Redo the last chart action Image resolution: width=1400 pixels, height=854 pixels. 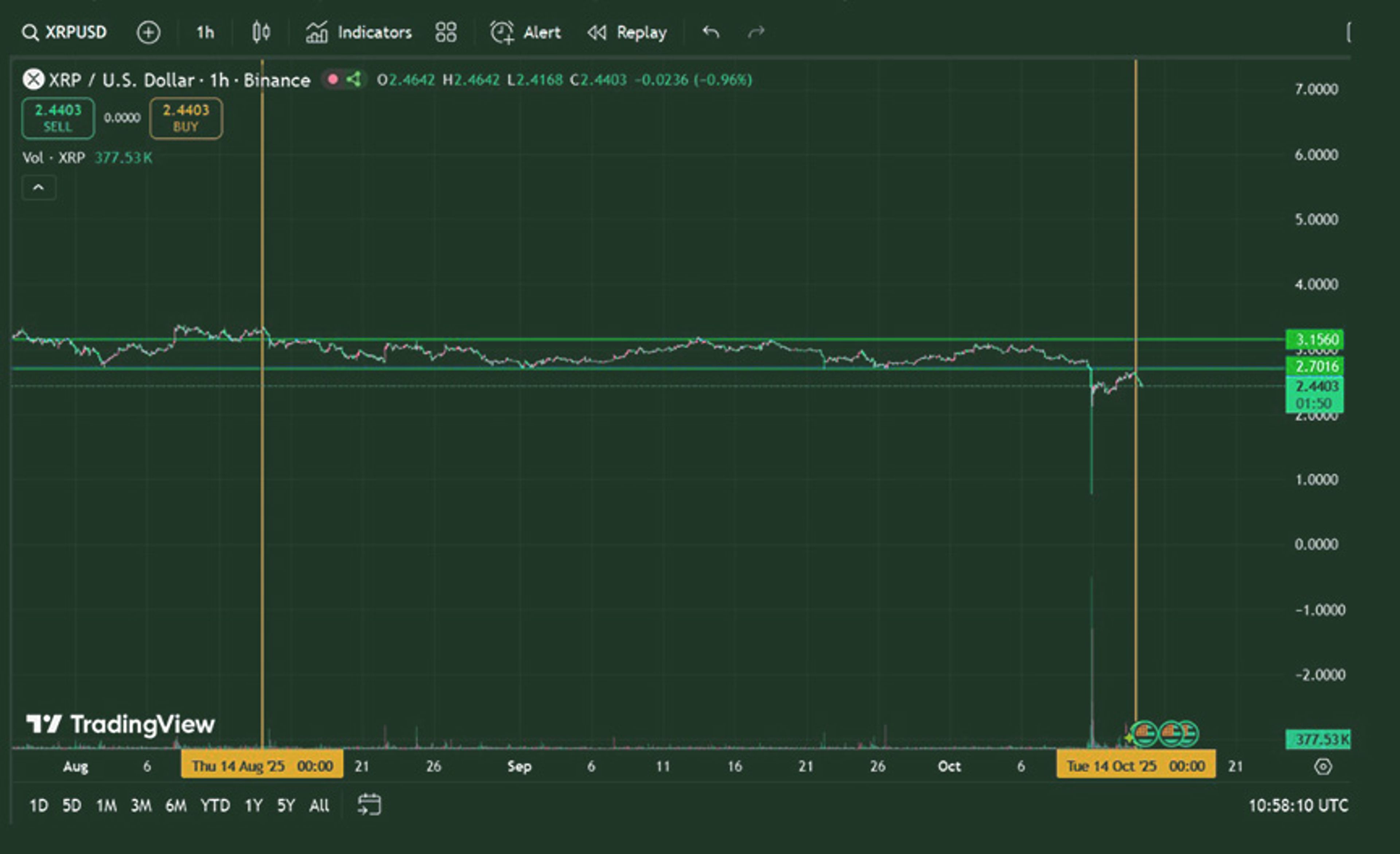click(756, 32)
